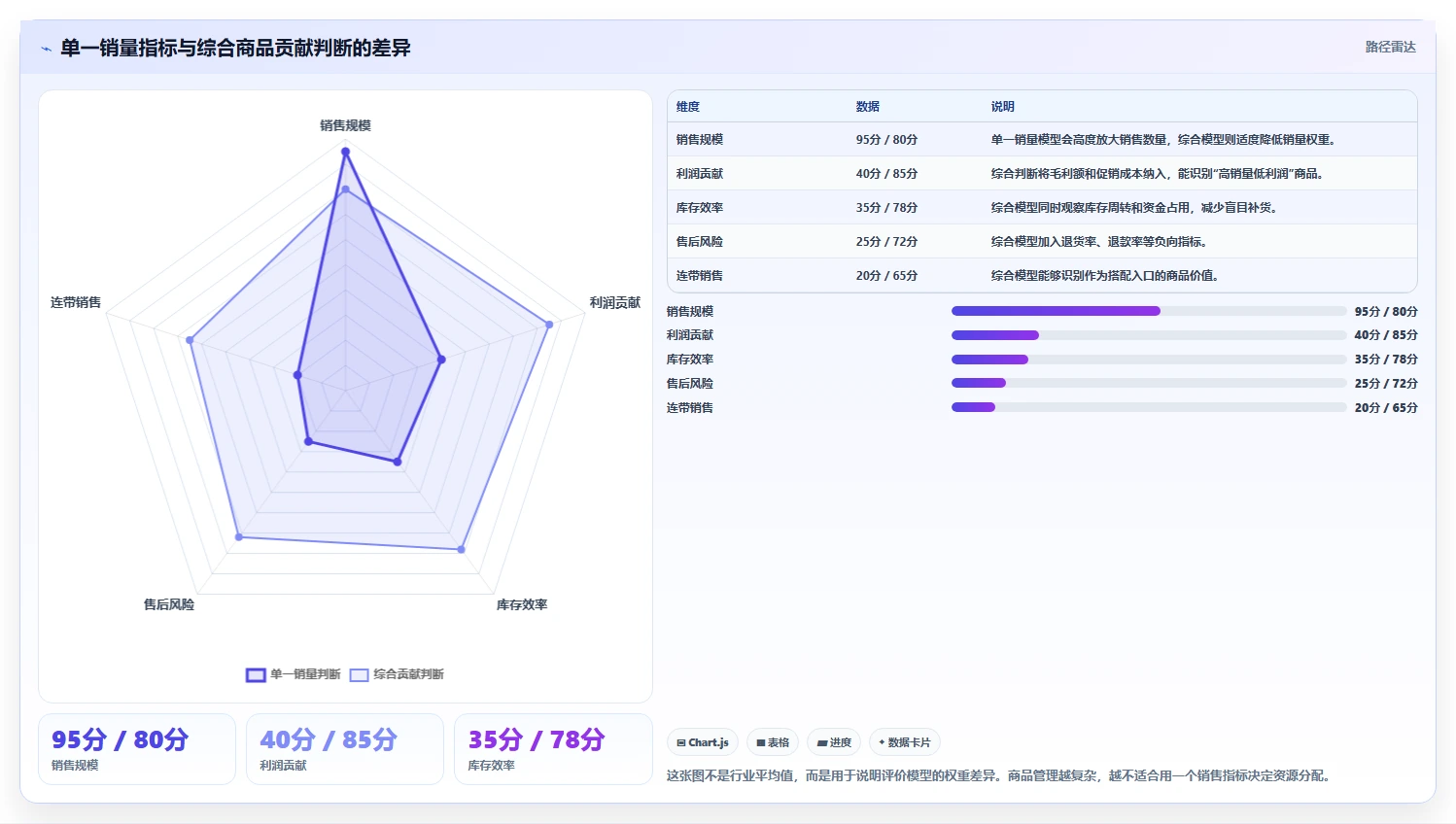This screenshot has width=1456, height=824.
Task: Click the 进度 chip
Action: 834,742
